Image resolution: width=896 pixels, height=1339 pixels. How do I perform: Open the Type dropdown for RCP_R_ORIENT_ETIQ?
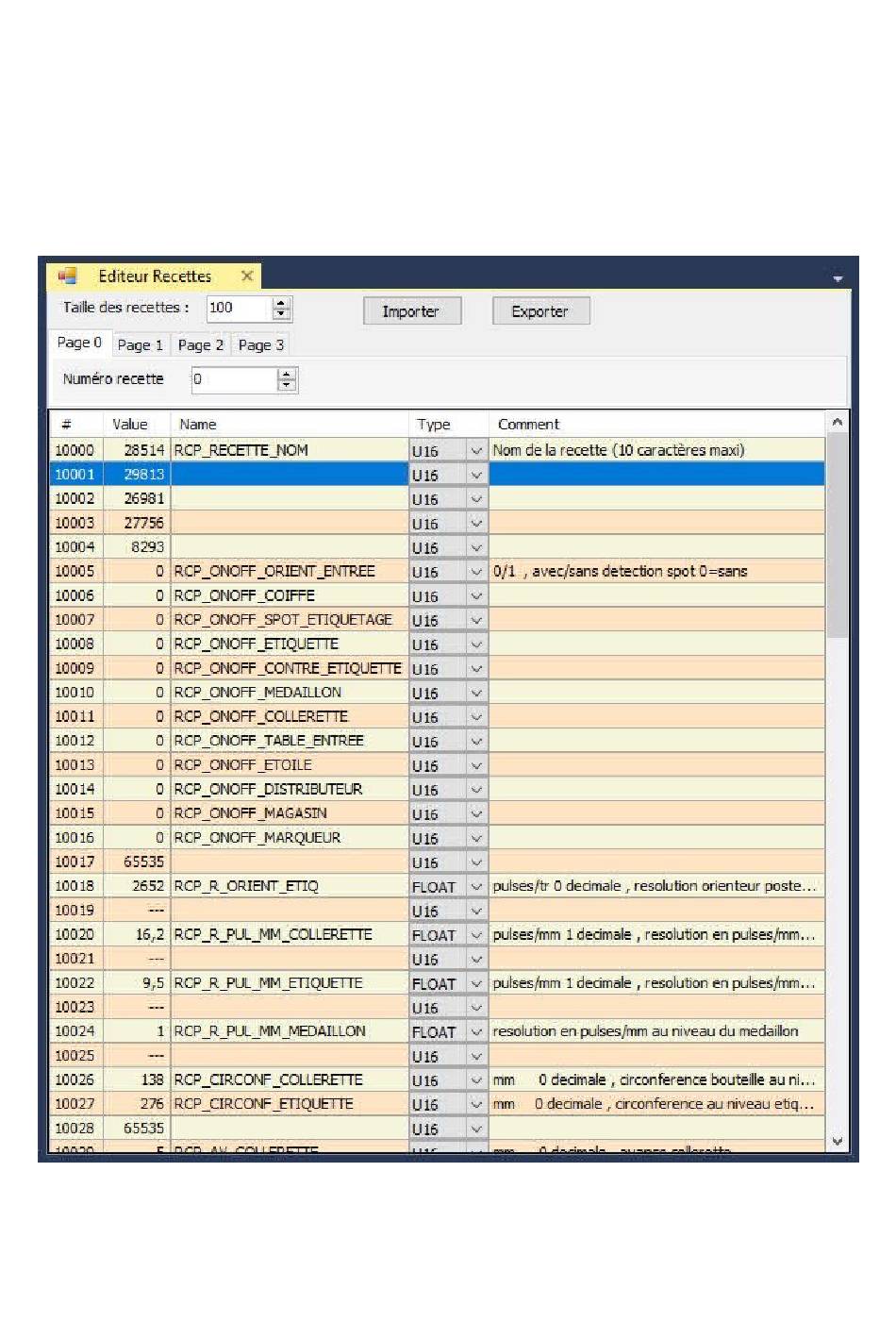[476, 887]
